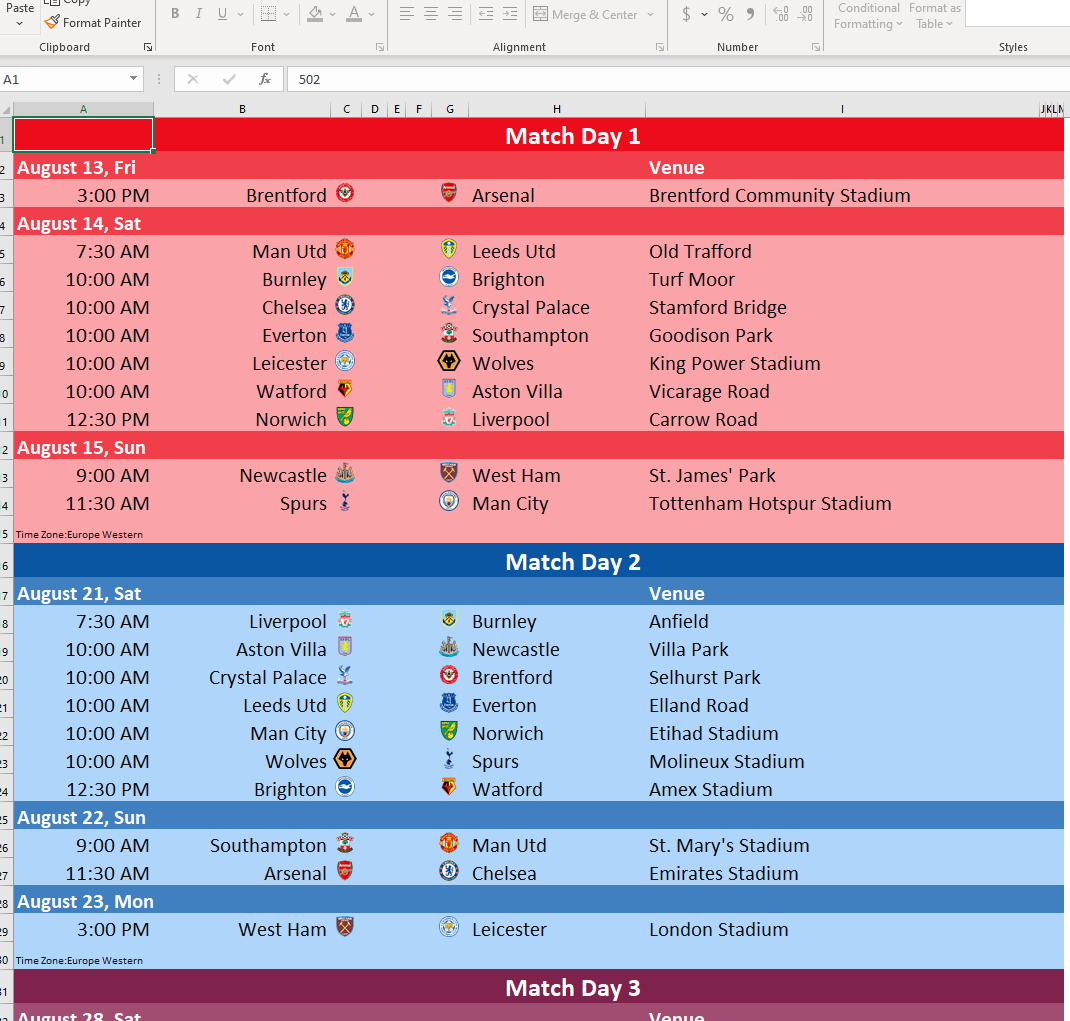Image resolution: width=1070 pixels, height=1021 pixels.
Task: Select the August 23, Mon date cell
Action: tap(83, 902)
